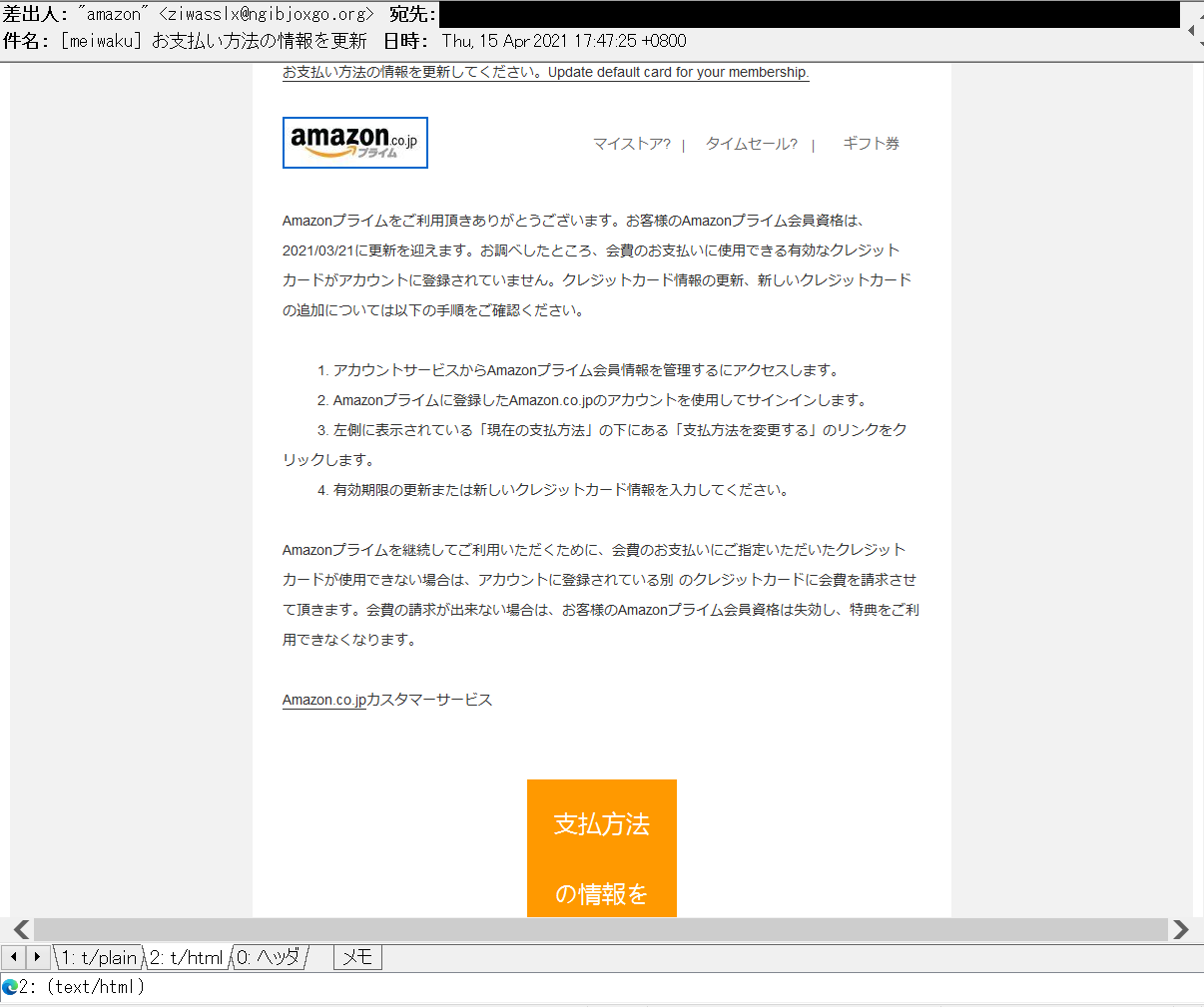The height and width of the screenshot is (1007, 1204).
Task: Switch to the 2: t/html tab
Action: pyautogui.click(x=187, y=957)
